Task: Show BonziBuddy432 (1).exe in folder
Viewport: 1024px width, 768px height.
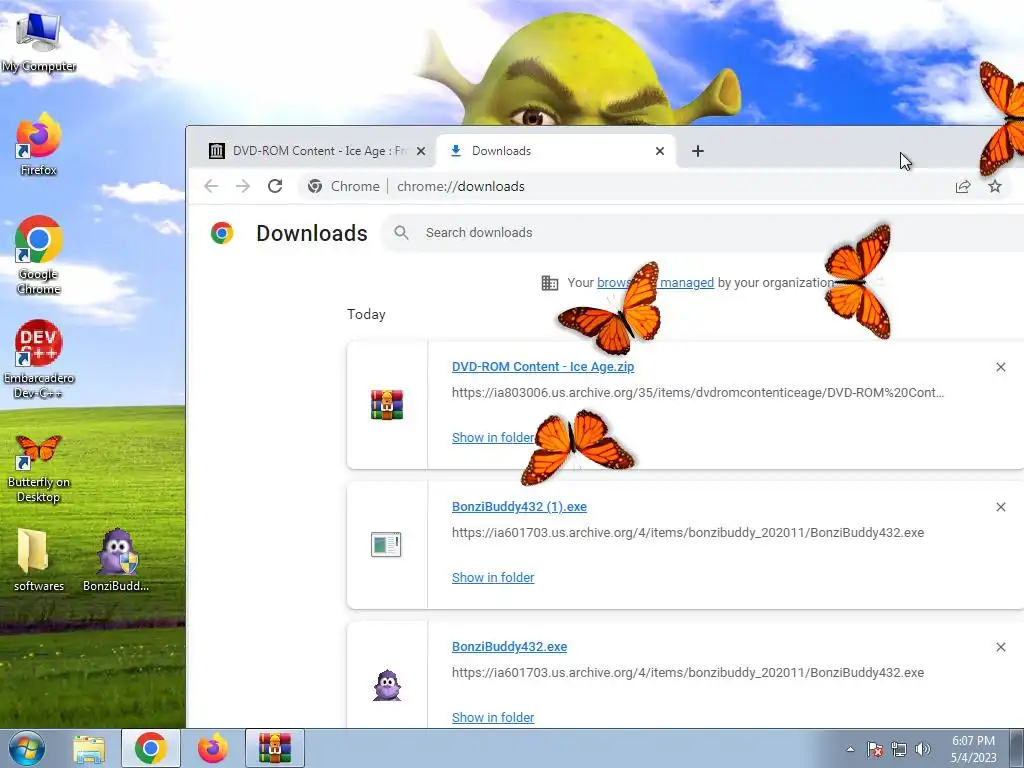Action: click(x=492, y=577)
